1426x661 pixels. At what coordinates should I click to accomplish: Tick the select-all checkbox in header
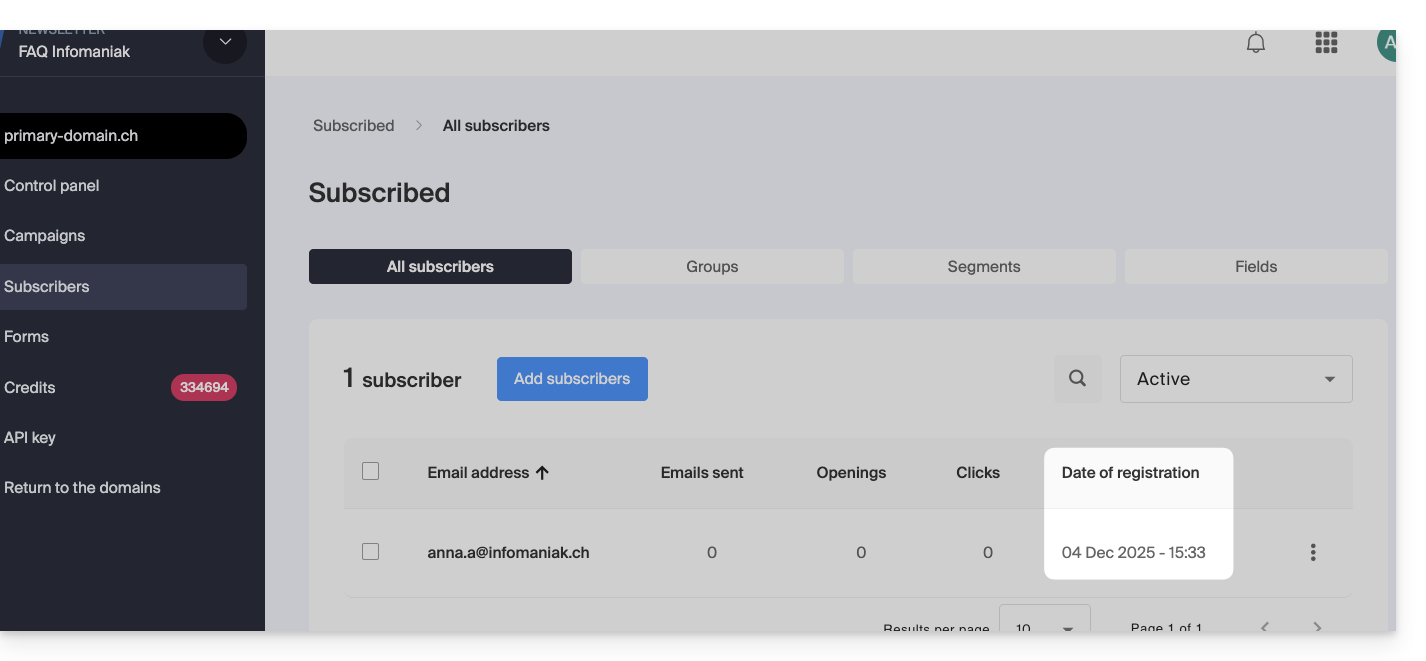tap(370, 471)
